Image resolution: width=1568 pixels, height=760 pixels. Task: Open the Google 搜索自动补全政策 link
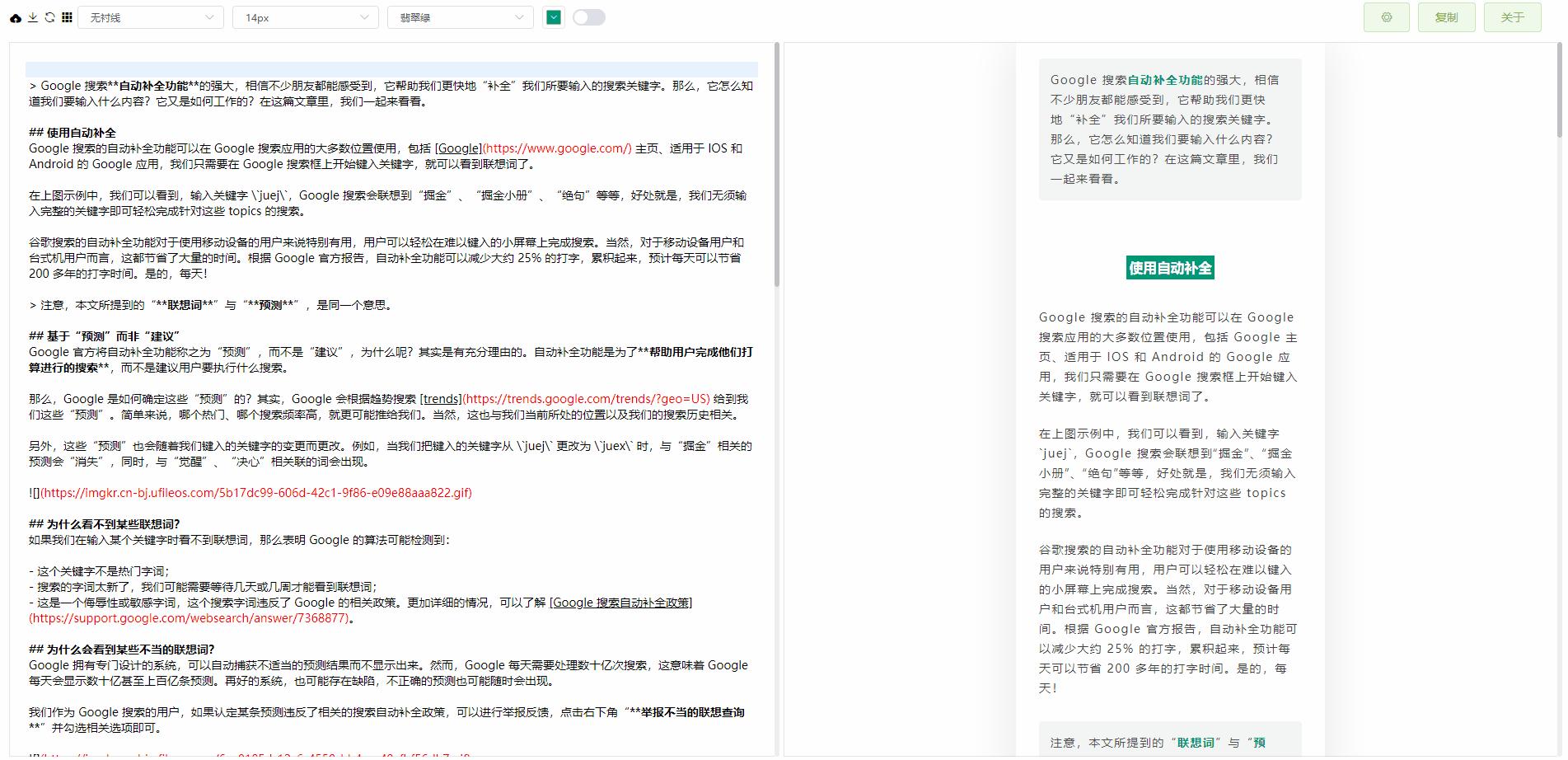point(622,603)
